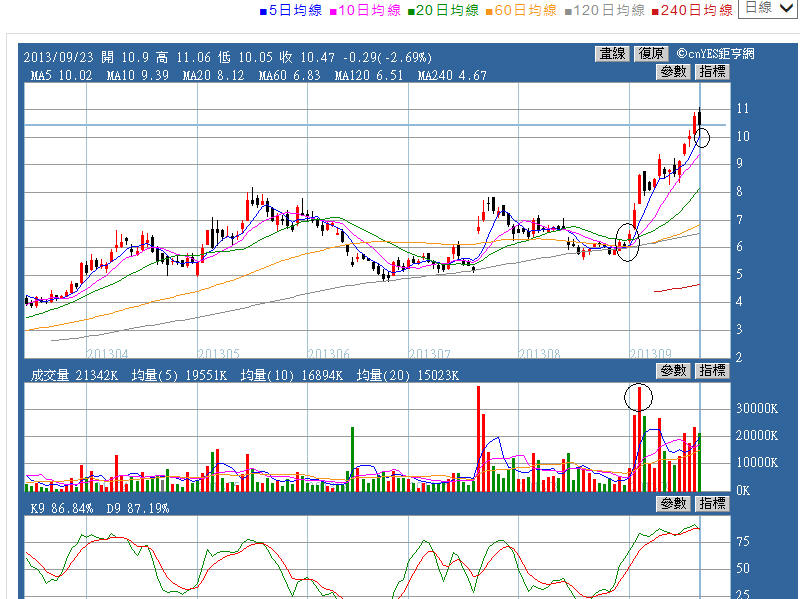Open 參數 settings for volume chart
This screenshot has width=800, height=599.
[673, 370]
